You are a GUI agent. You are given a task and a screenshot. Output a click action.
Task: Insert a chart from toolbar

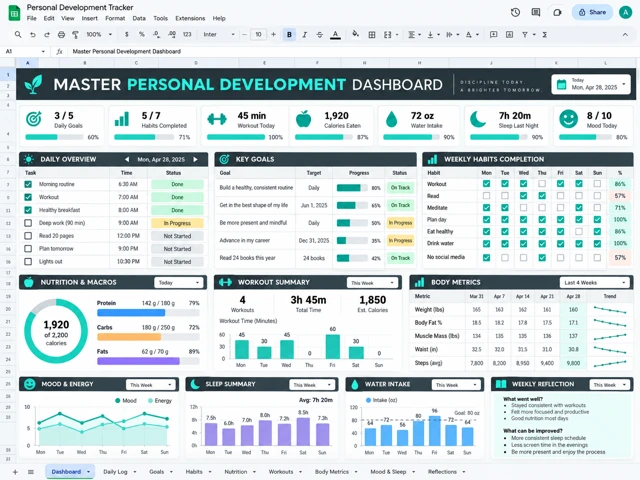[509, 35]
